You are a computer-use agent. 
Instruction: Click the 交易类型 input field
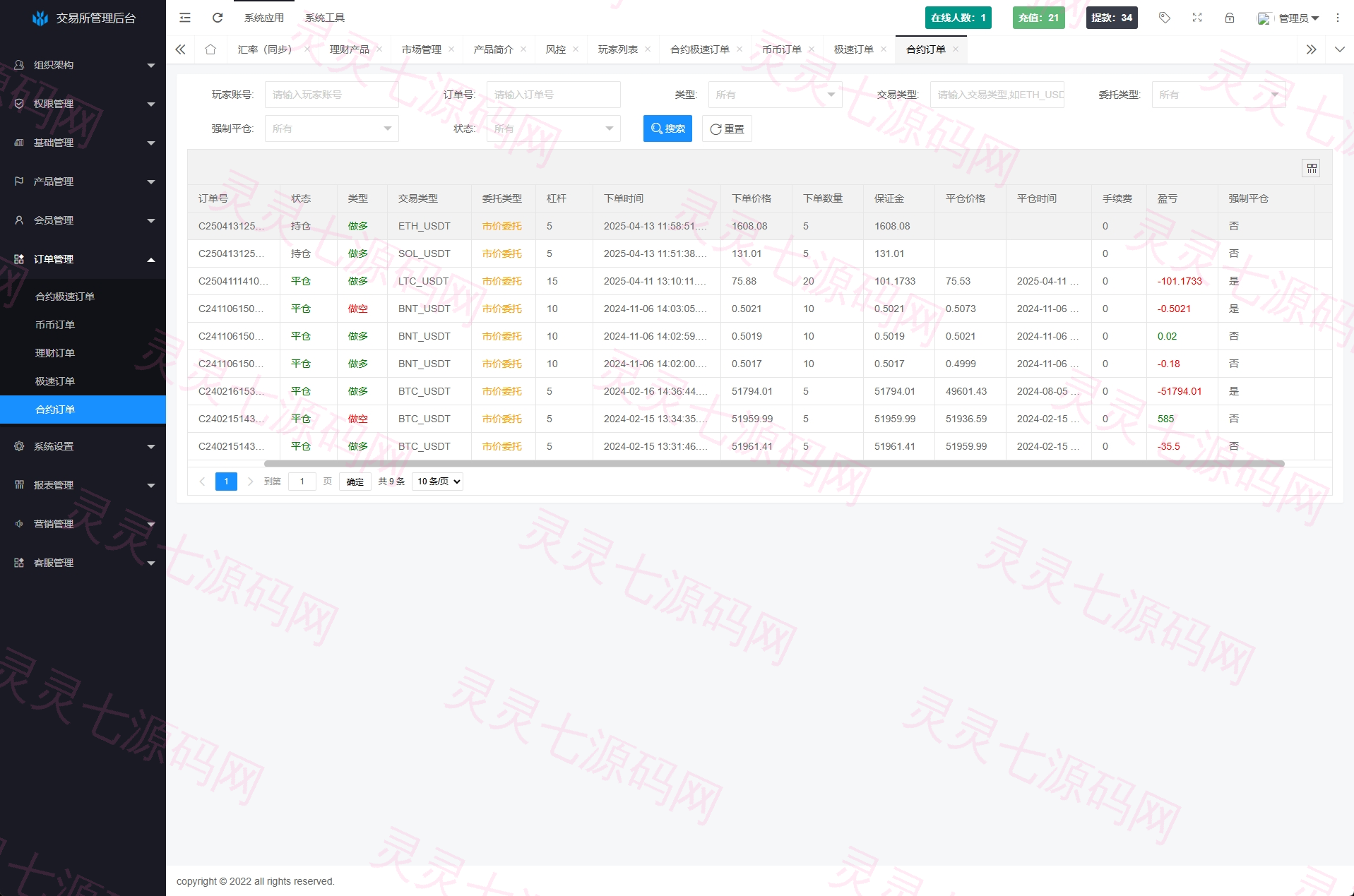(997, 95)
